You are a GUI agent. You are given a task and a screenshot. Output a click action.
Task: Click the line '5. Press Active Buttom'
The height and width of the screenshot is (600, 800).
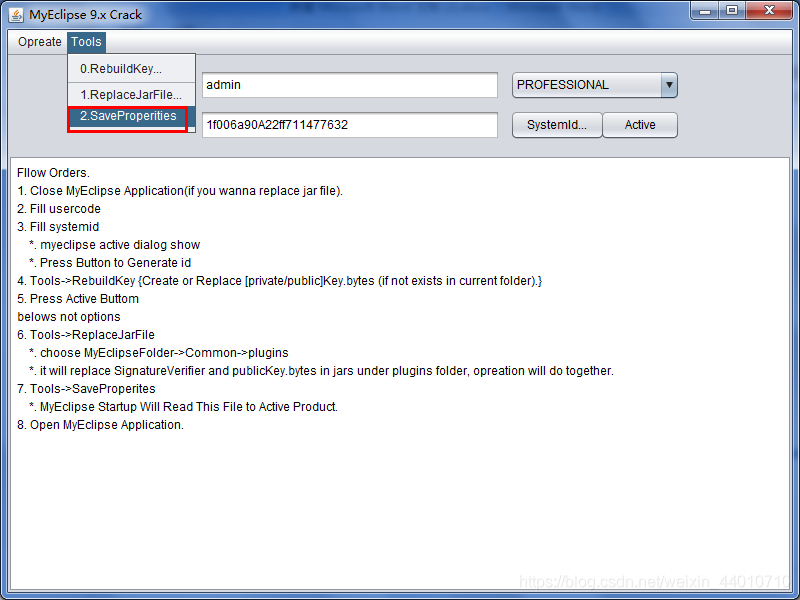78,298
